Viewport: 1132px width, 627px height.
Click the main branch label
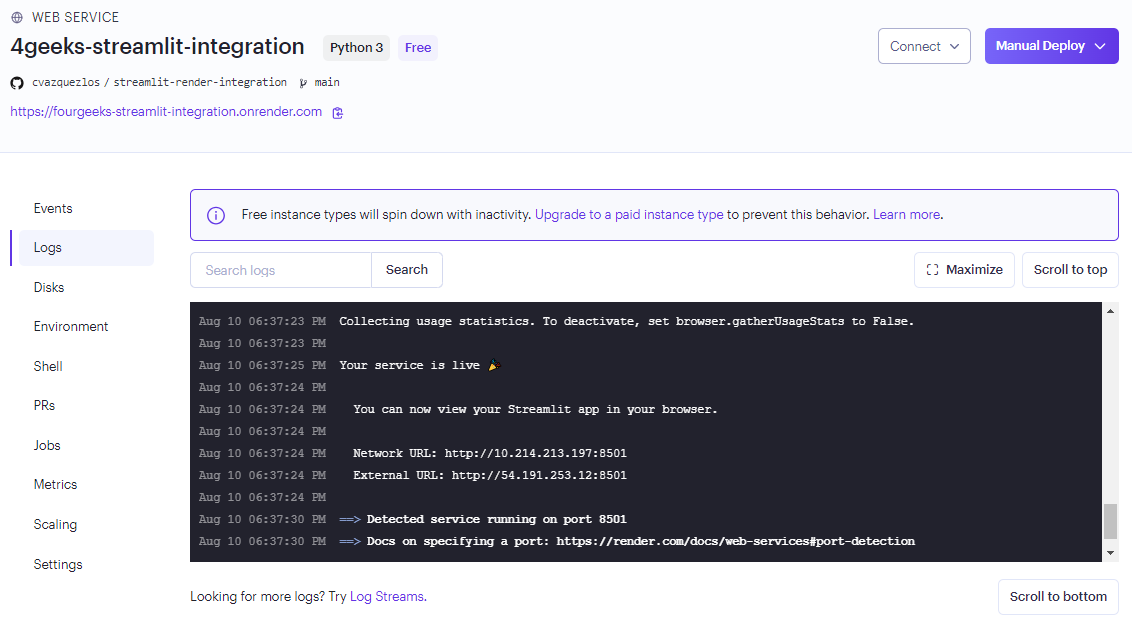327,82
